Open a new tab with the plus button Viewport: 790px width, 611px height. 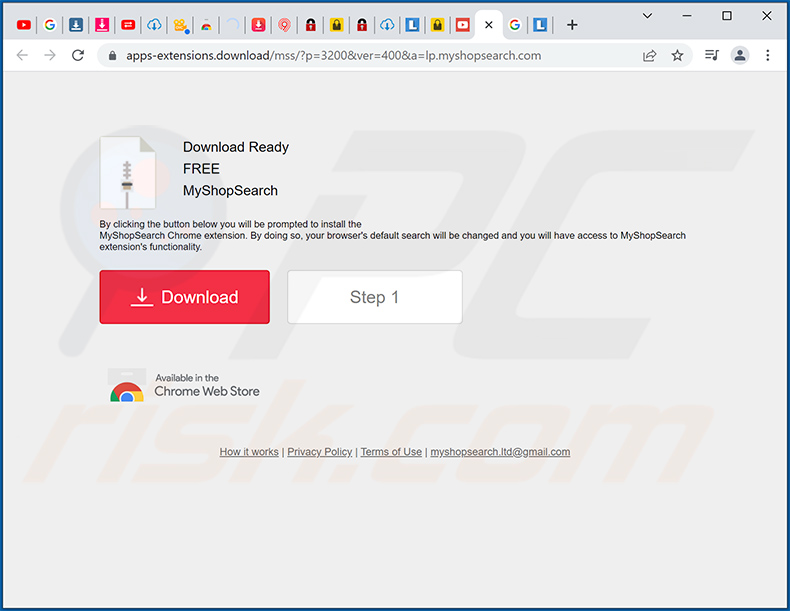click(x=572, y=25)
